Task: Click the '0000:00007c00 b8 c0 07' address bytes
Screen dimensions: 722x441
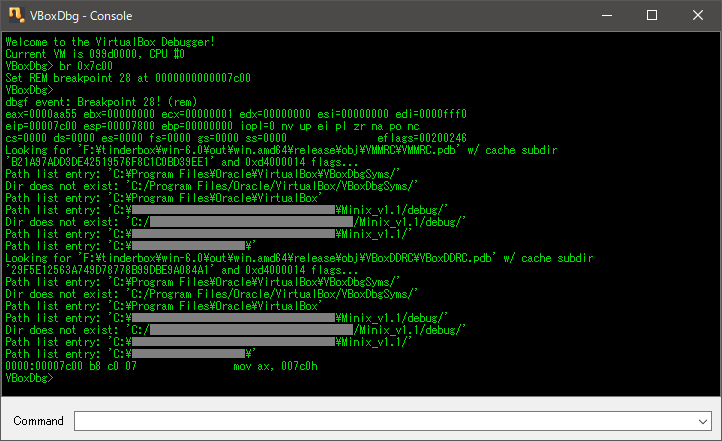Action: point(71,366)
